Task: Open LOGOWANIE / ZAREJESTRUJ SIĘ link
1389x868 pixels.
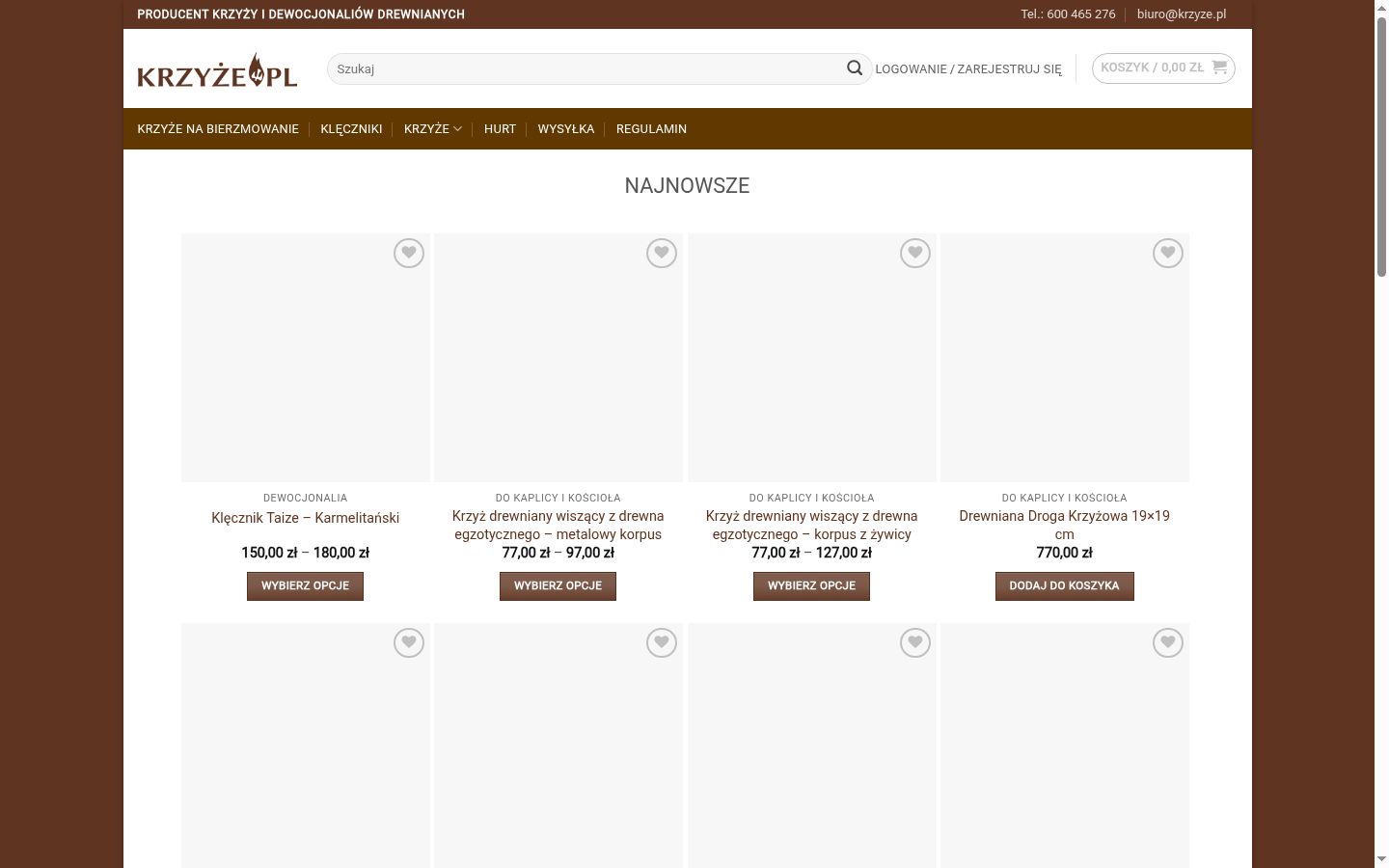Action: tap(968, 69)
